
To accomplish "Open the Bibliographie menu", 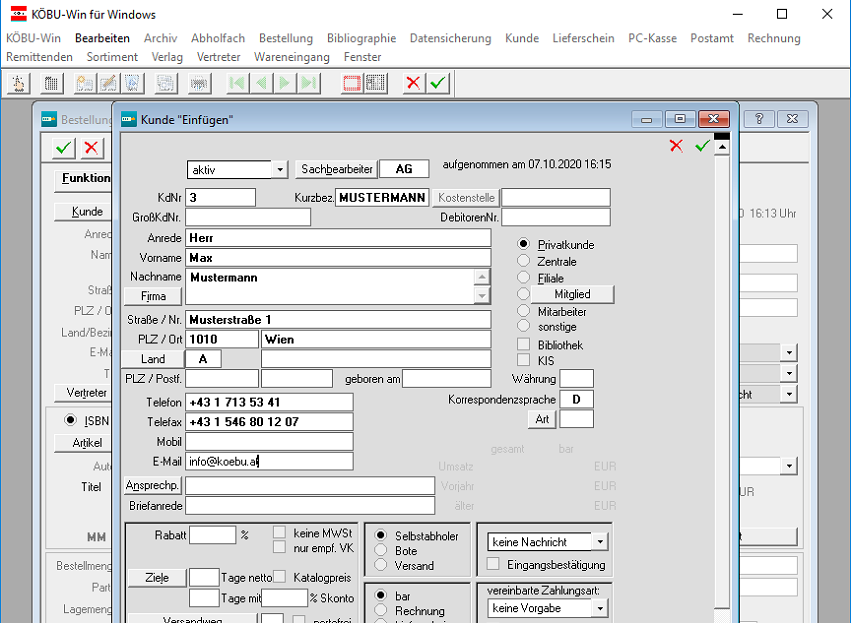I will tap(361, 38).
